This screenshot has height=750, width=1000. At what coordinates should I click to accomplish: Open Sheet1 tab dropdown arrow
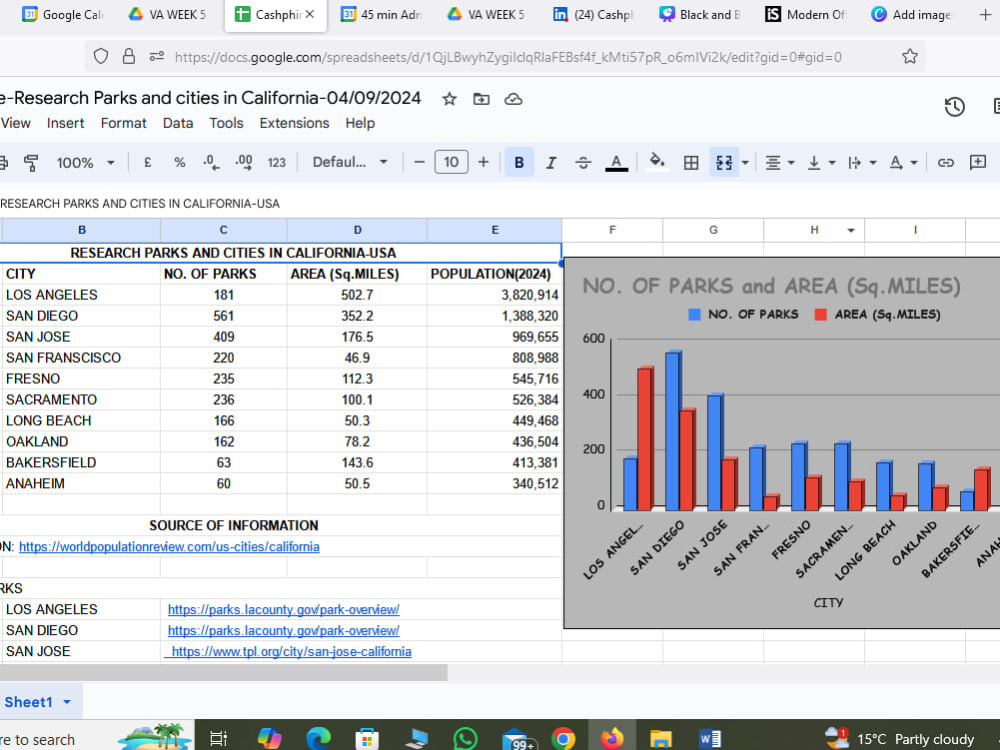[67, 702]
